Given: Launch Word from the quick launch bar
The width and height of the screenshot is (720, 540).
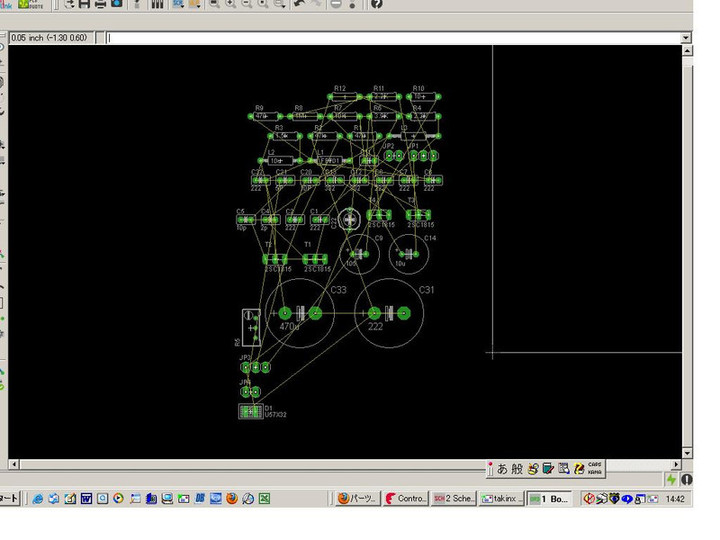Looking at the screenshot, I should click(86, 498).
